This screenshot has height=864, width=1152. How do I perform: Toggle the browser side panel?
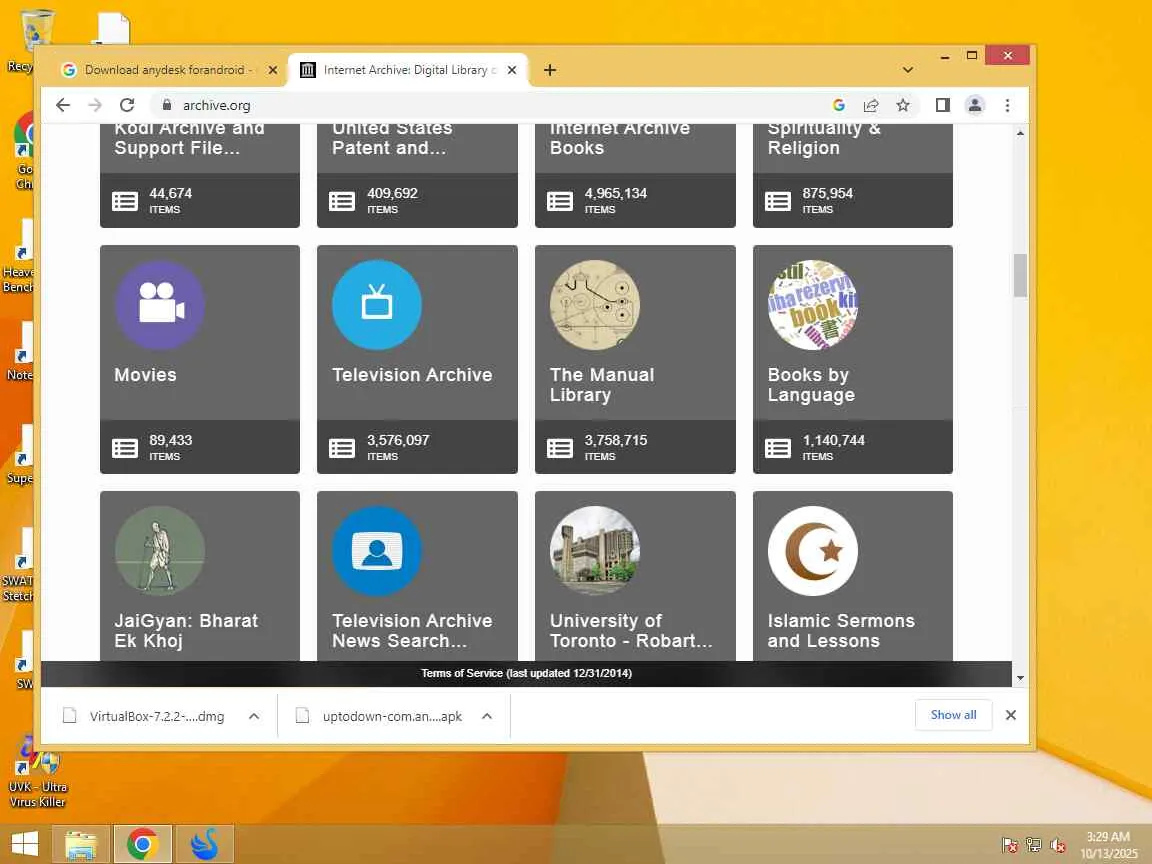[x=943, y=105]
